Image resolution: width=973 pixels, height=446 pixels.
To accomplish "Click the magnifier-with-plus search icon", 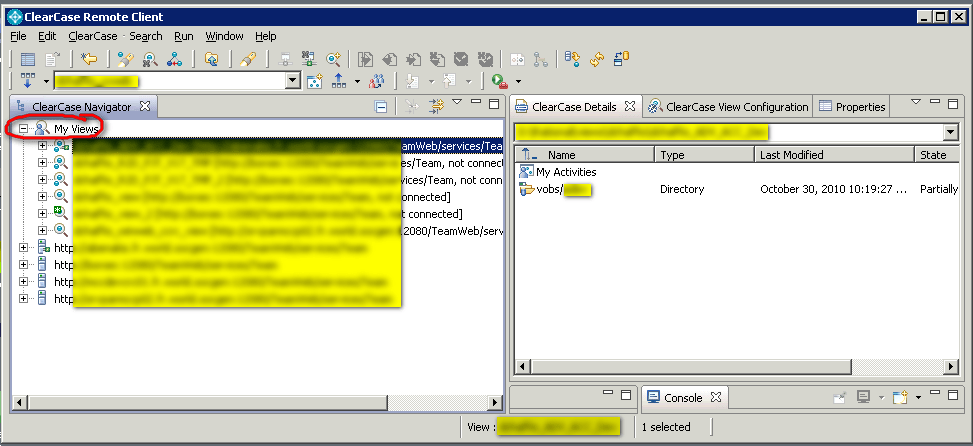I will 334,60.
